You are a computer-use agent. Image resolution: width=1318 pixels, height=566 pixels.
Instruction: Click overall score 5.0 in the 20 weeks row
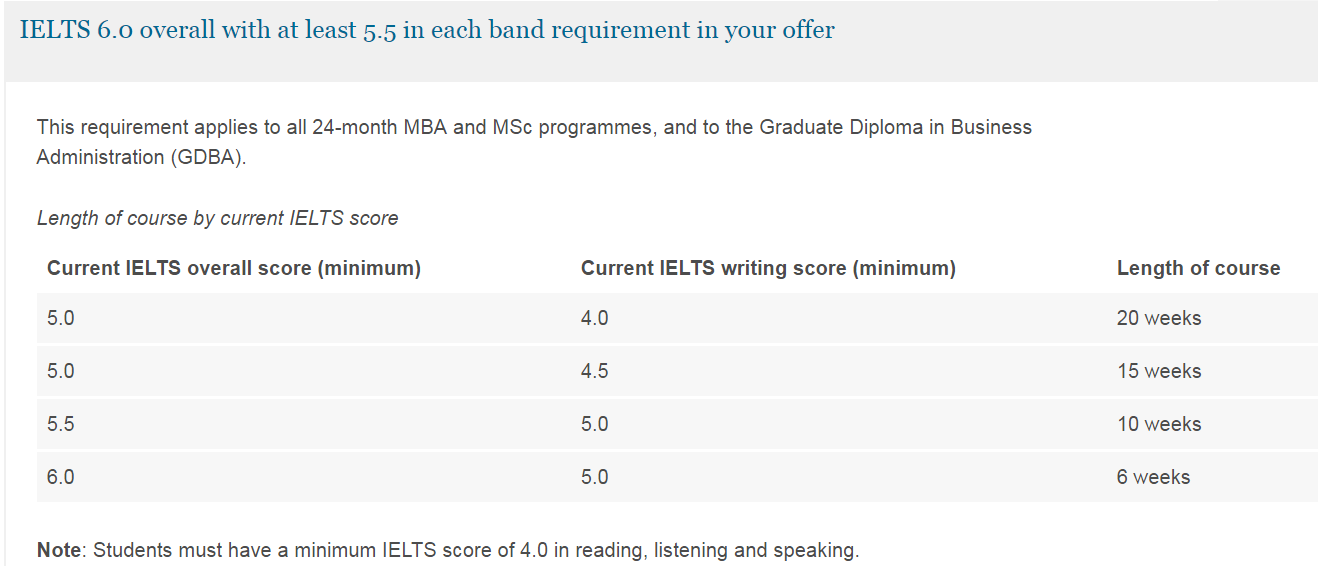[60, 318]
